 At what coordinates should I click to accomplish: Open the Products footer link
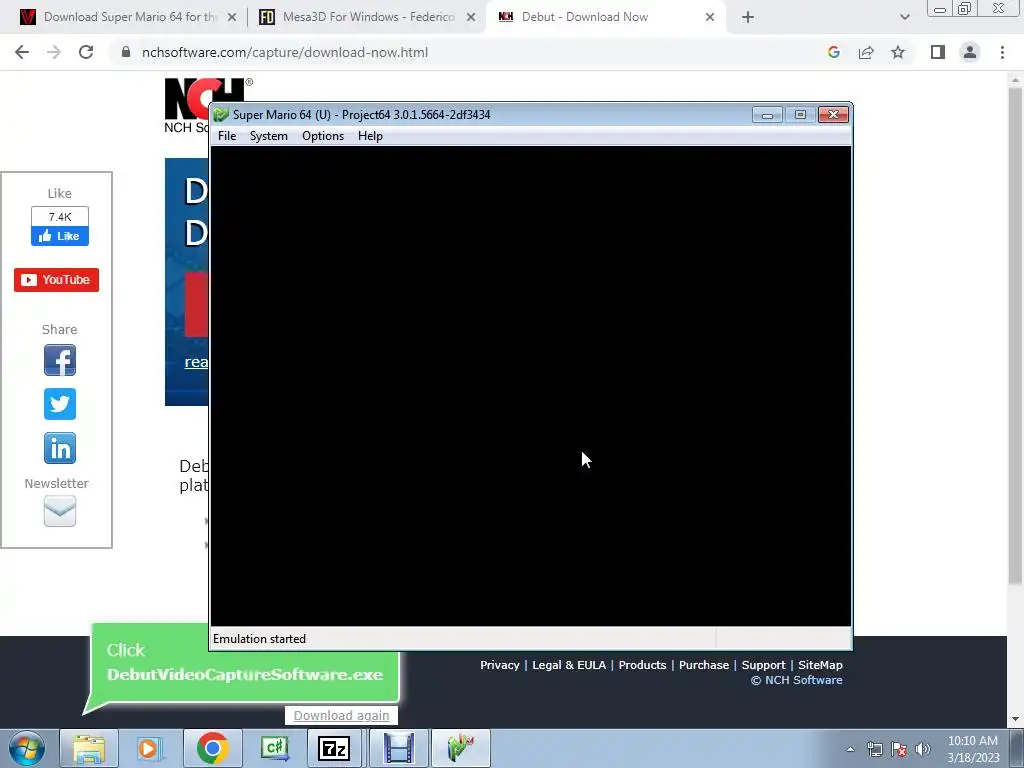click(642, 665)
